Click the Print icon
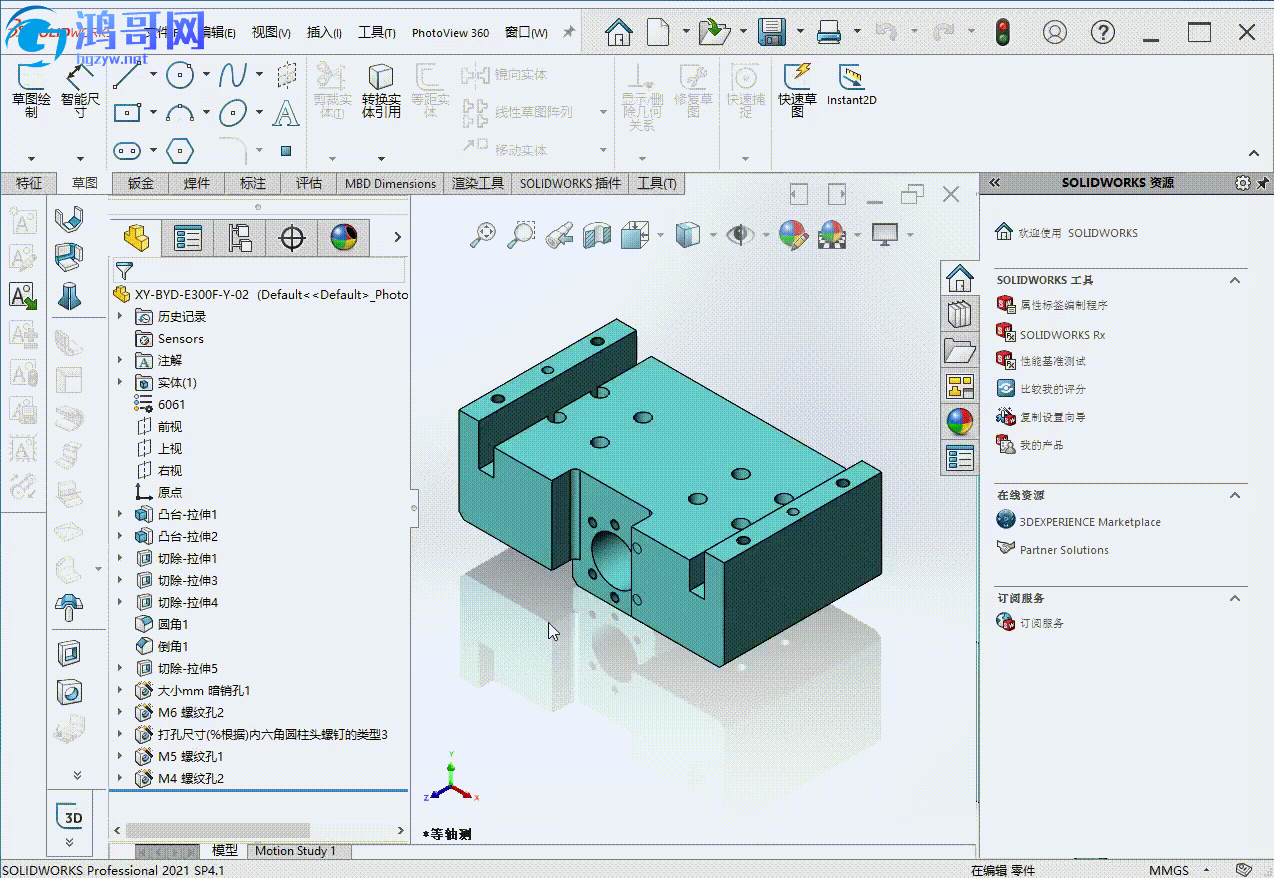 click(829, 32)
